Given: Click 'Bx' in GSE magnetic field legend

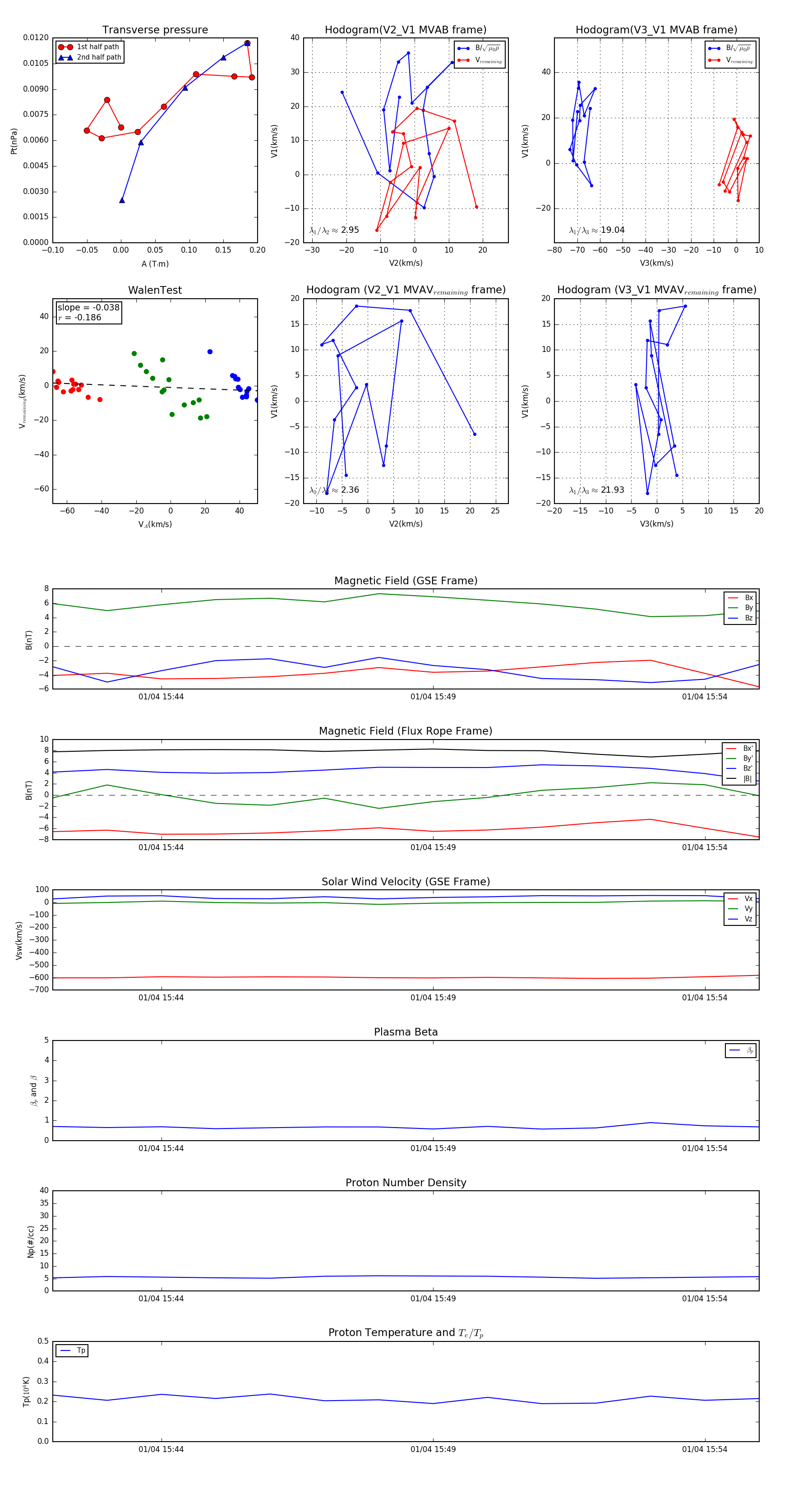Looking at the screenshot, I should 741,598.
